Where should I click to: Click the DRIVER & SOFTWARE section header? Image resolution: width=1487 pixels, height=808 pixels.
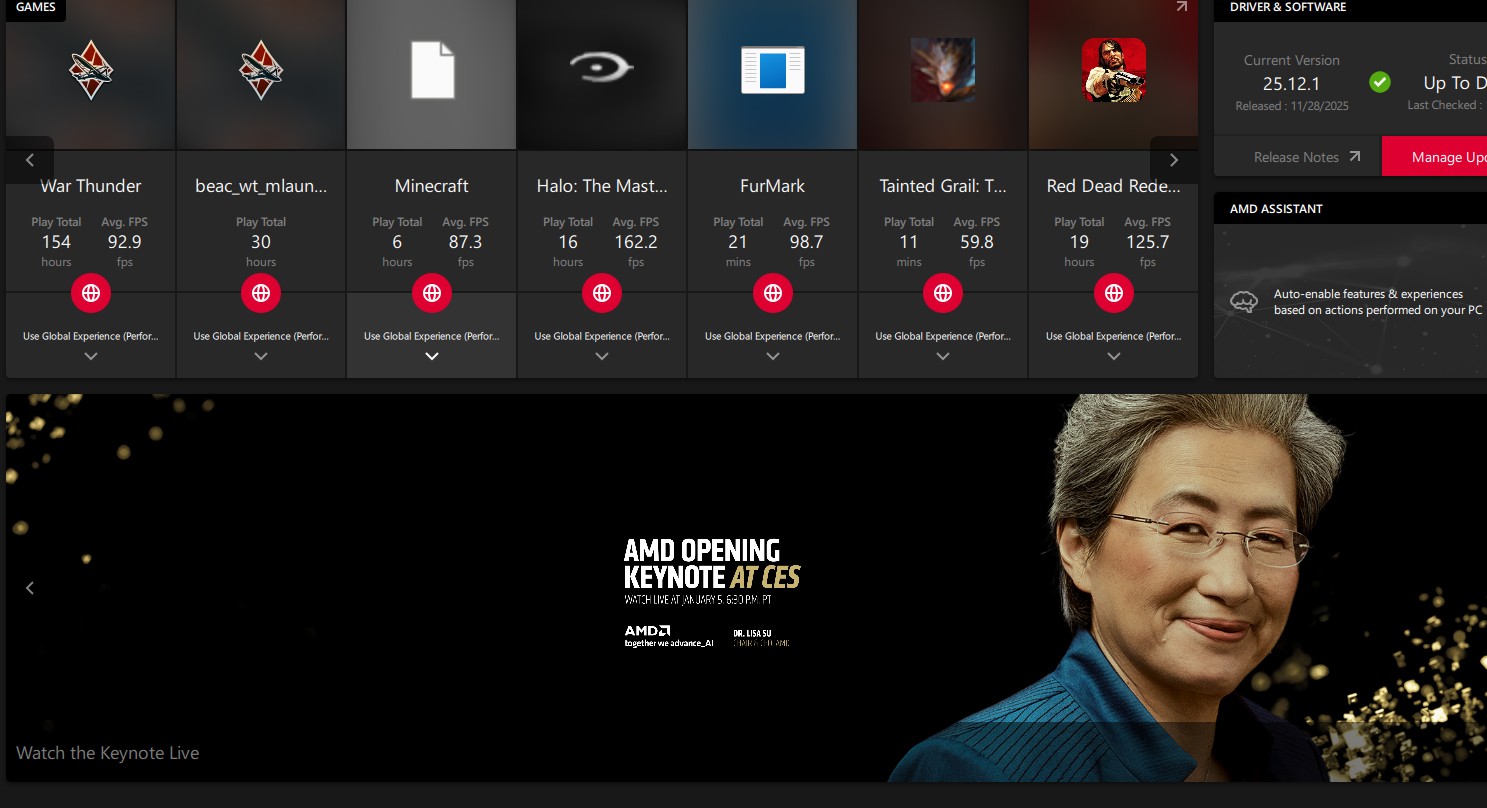click(x=1288, y=7)
